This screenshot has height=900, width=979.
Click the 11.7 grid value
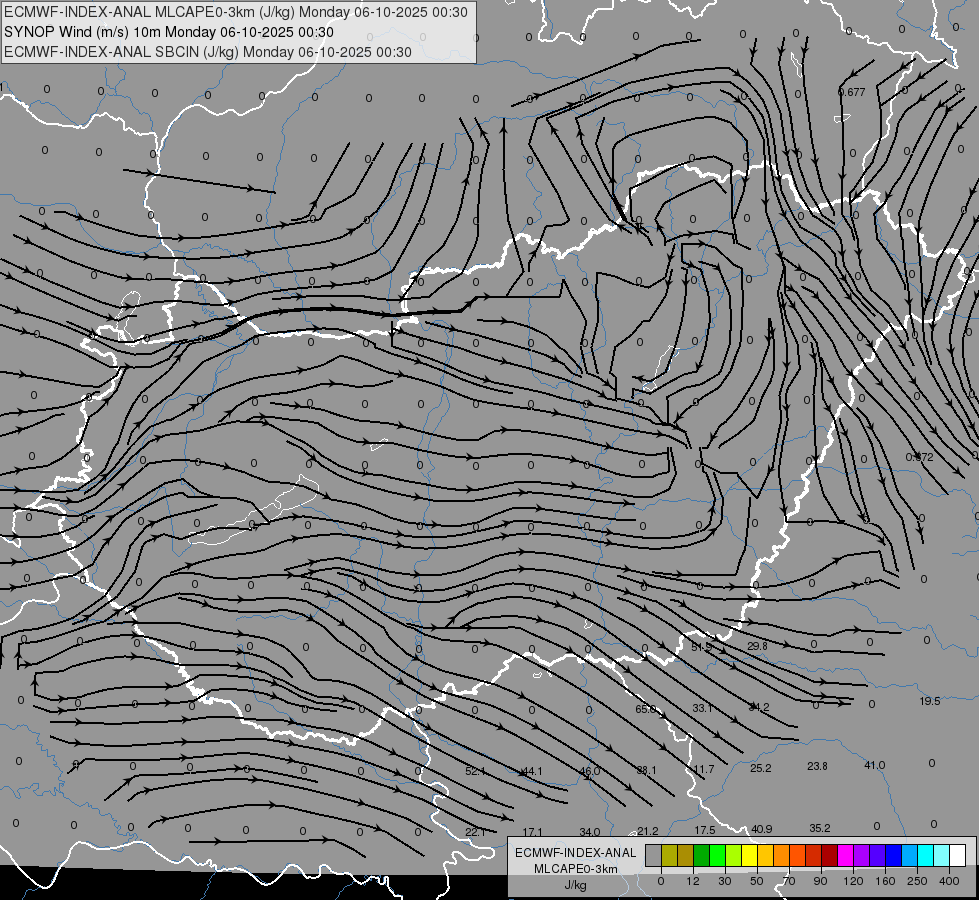pyautogui.click(x=704, y=769)
